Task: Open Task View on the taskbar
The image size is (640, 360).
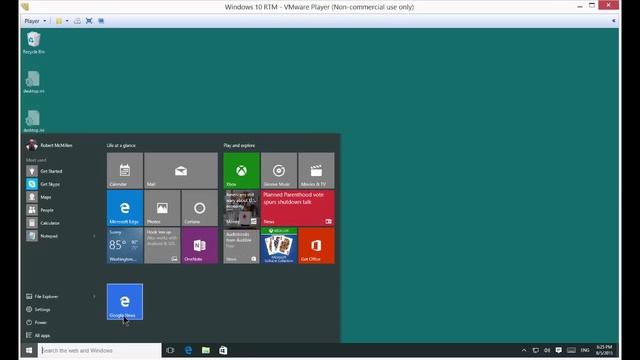Action: click(x=170, y=350)
